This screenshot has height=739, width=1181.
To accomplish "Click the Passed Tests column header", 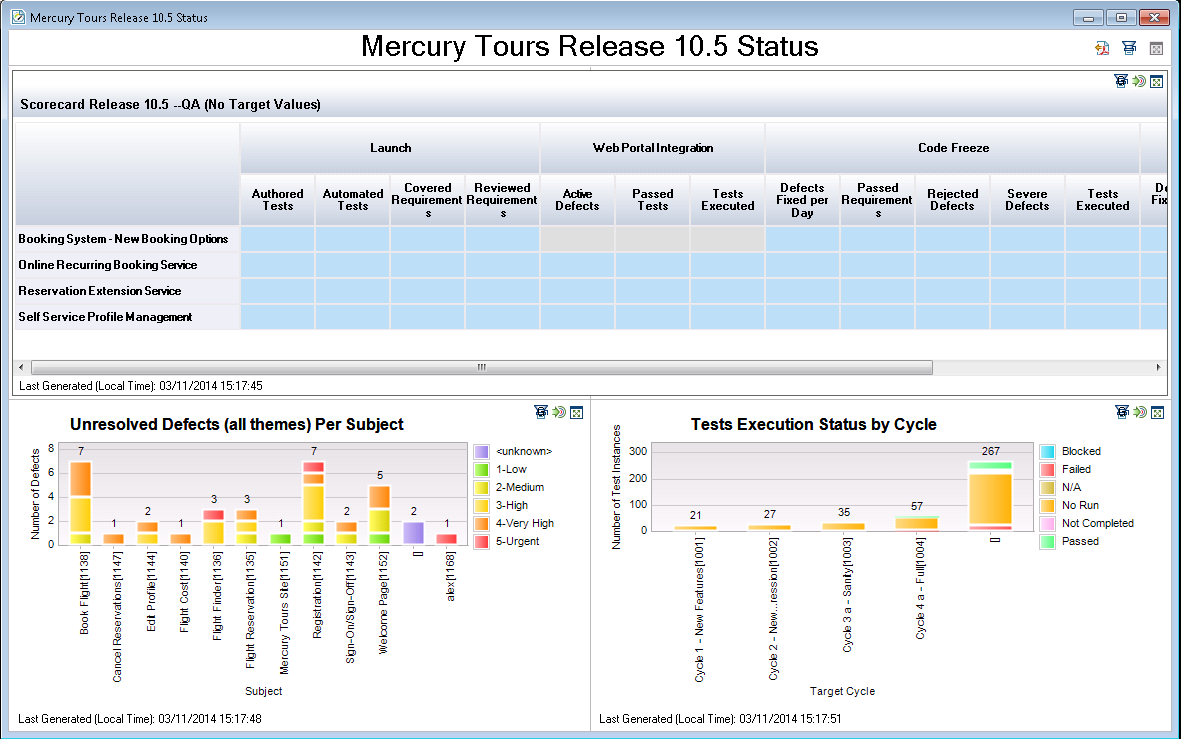I will pos(652,200).
